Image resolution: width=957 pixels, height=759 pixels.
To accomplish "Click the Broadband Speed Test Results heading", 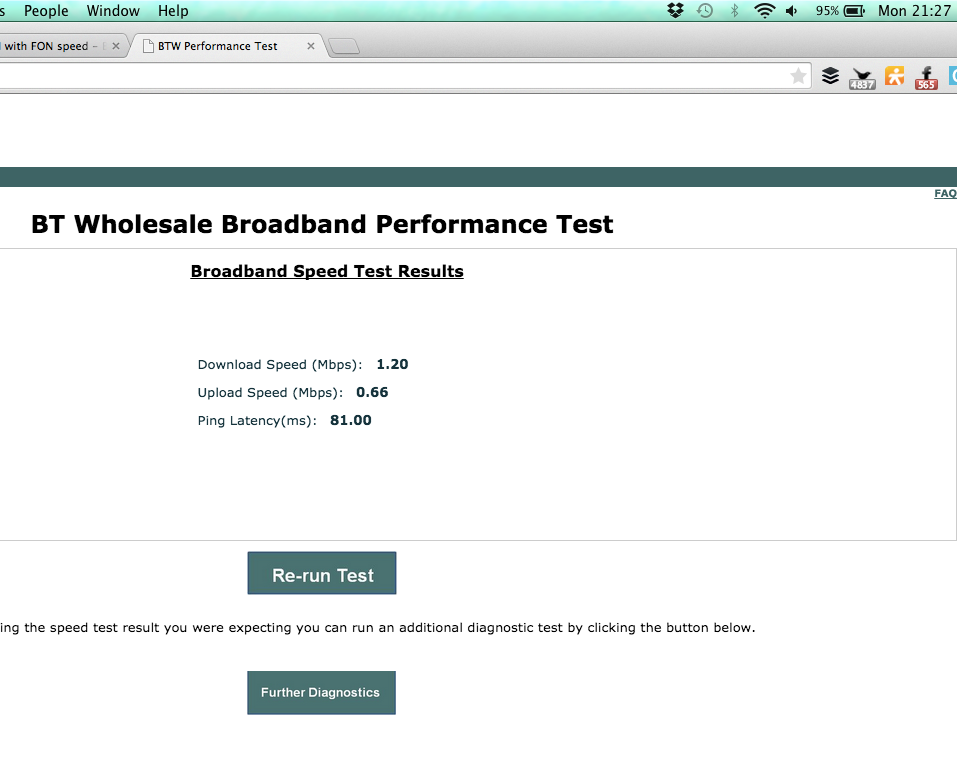I will [327, 272].
